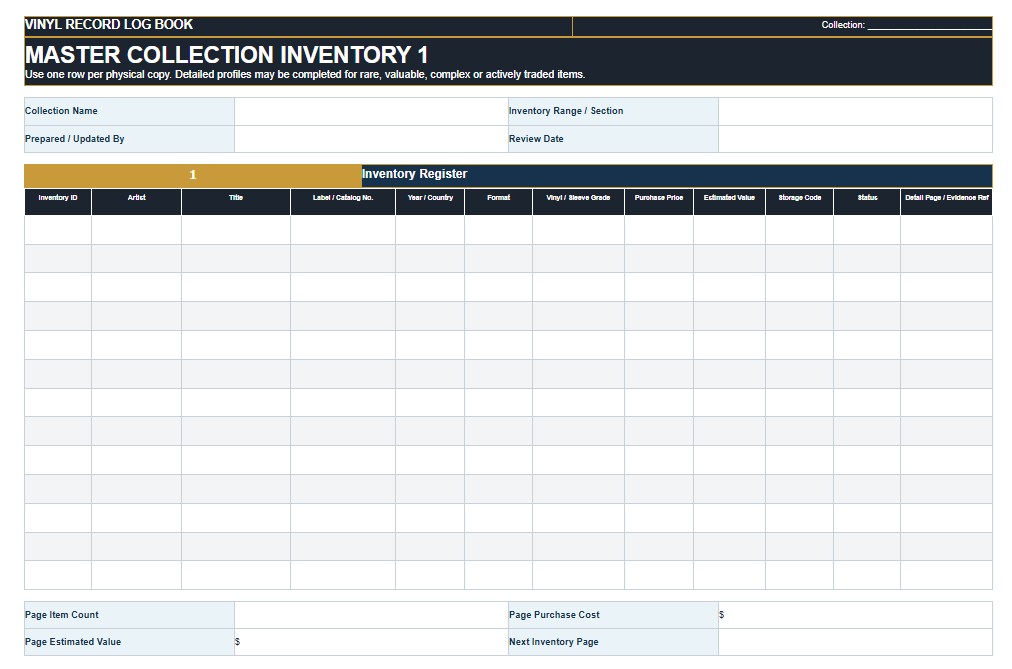Click the Inventory Range / Section value cell
The width and height of the screenshot is (1012, 669).
click(x=855, y=111)
